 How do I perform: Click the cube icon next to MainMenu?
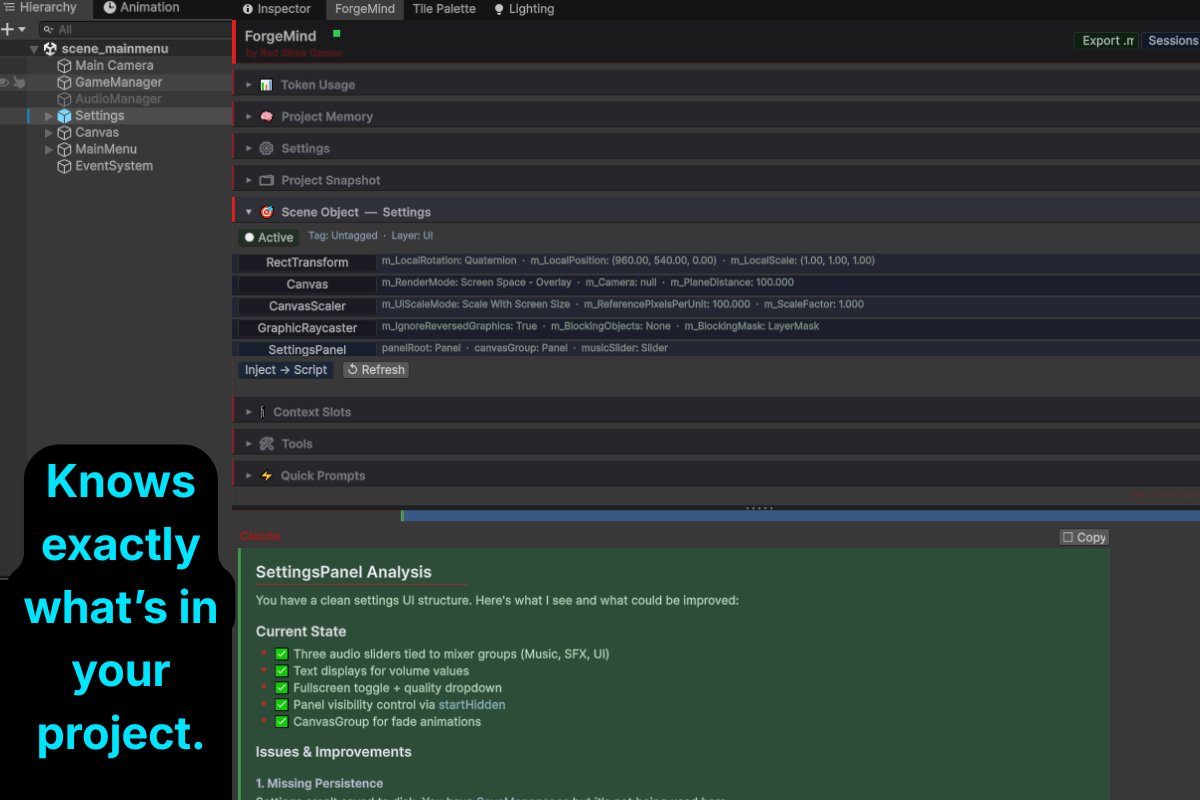tap(64, 150)
